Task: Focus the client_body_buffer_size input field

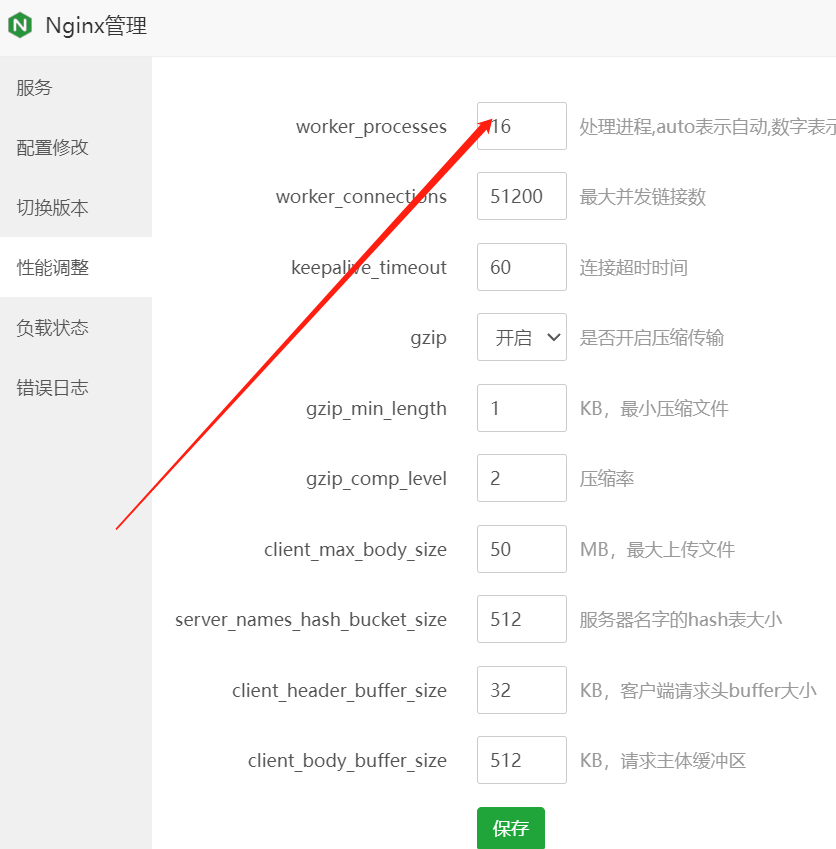Action: click(x=522, y=761)
